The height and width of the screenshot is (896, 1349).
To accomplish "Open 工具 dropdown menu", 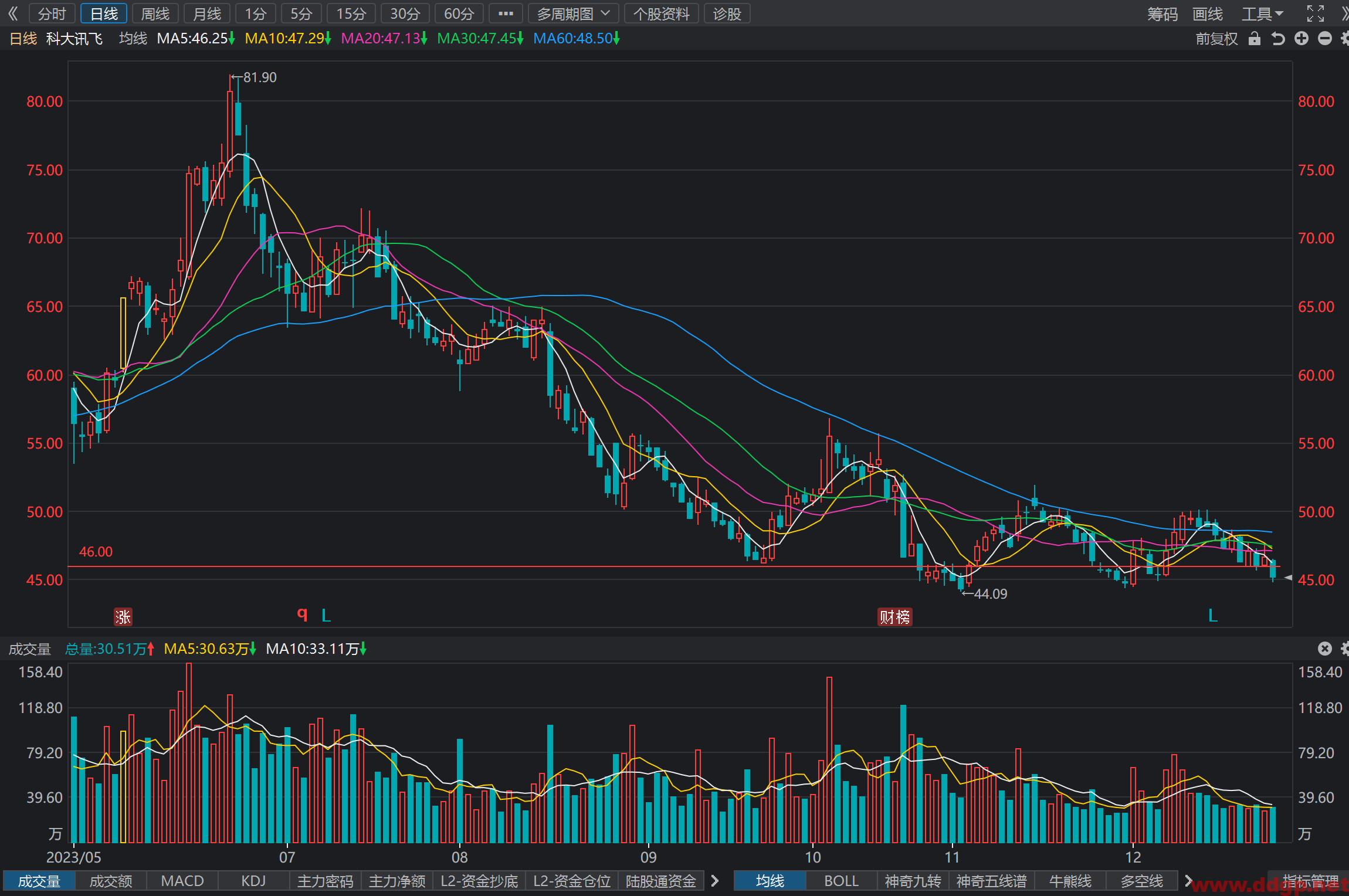I will [1263, 13].
